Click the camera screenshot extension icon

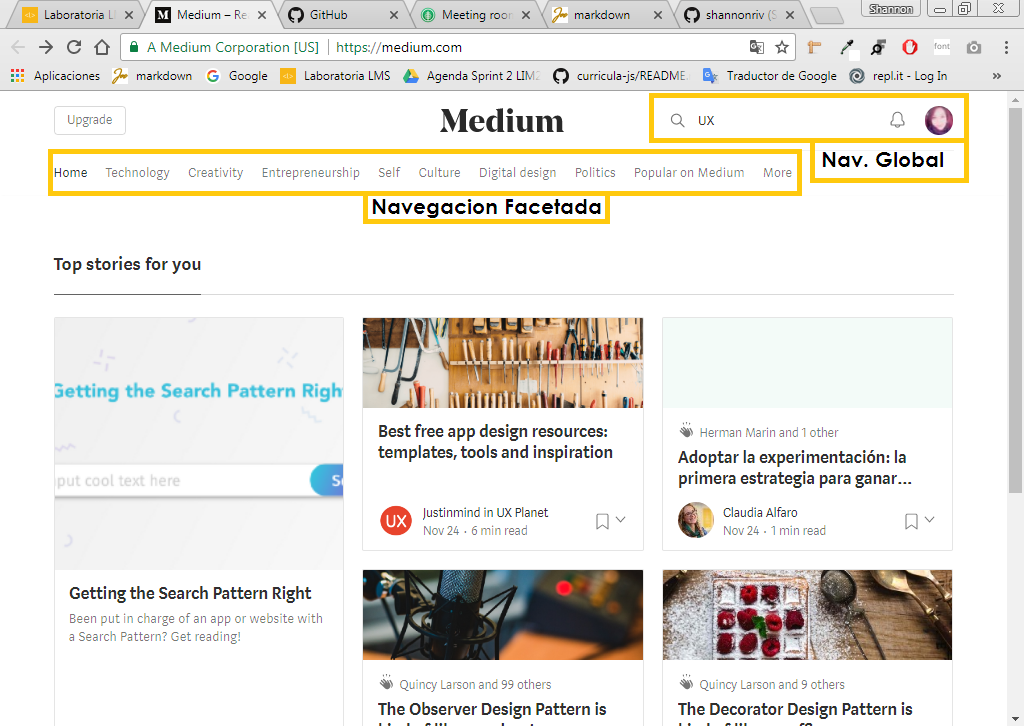click(974, 47)
